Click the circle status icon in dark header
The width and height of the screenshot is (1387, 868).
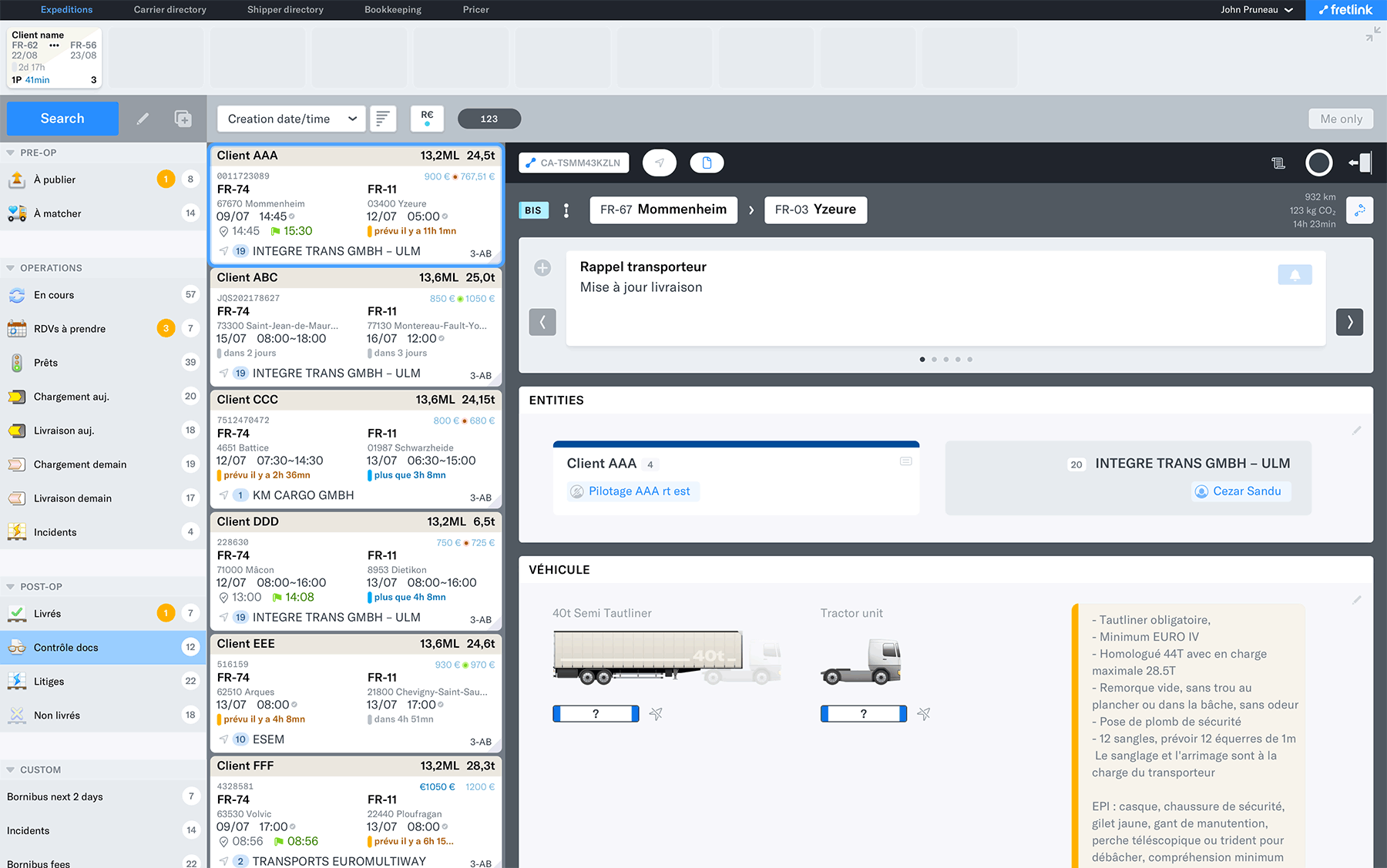tap(1318, 163)
